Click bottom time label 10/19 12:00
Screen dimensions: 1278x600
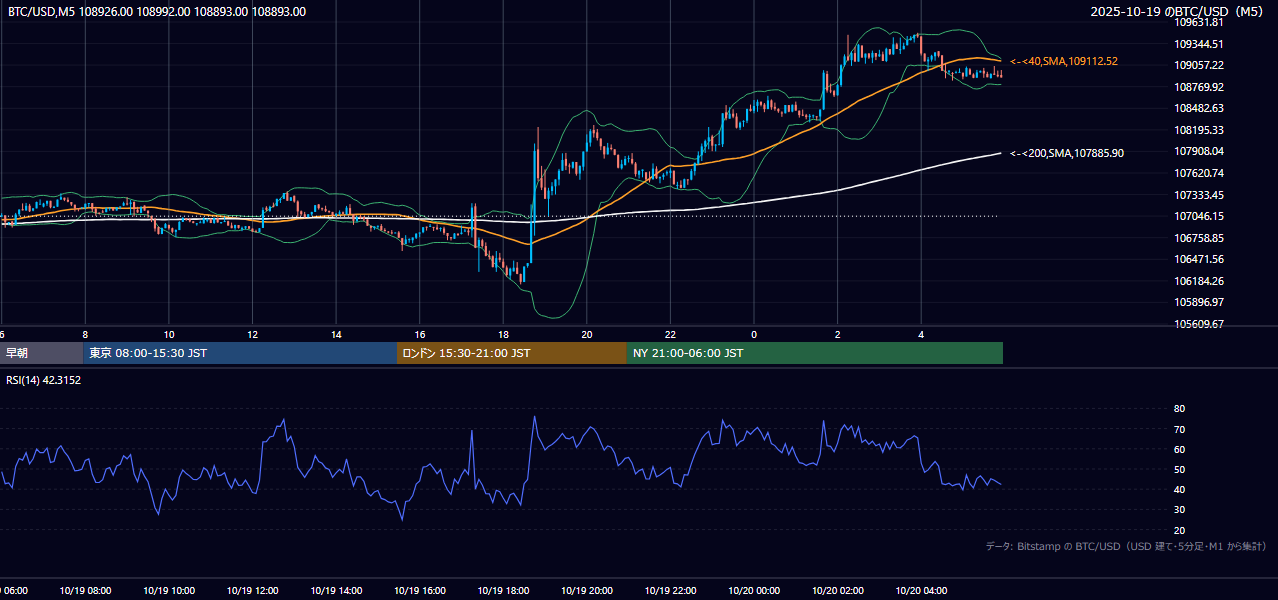coord(252,591)
